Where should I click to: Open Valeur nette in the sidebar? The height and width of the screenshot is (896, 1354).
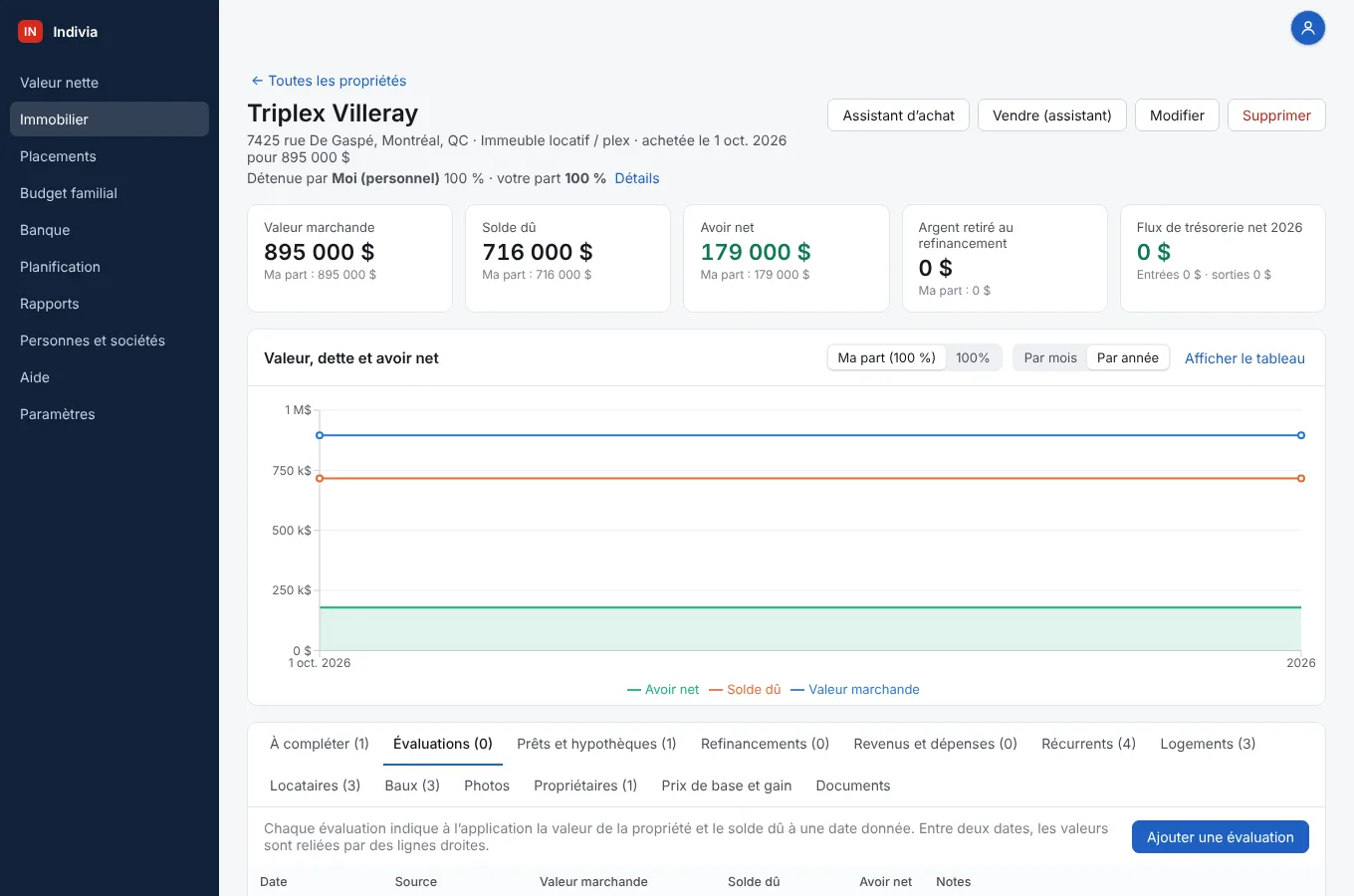[110, 83]
